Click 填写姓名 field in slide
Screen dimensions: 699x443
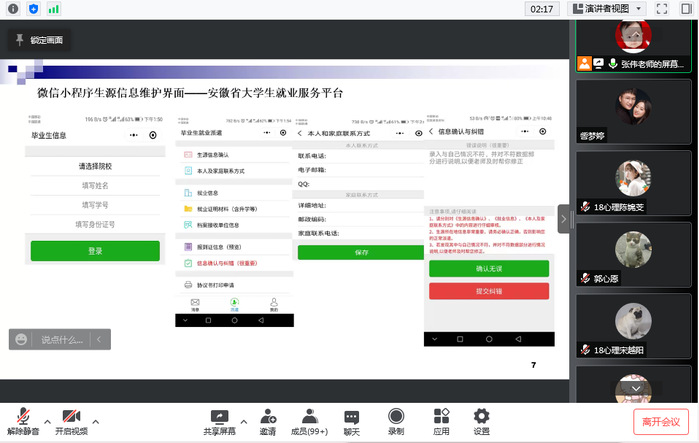[x=95, y=185]
